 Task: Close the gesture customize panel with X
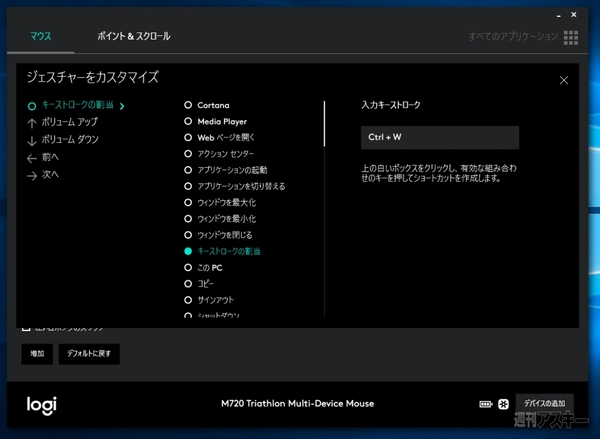pyautogui.click(x=564, y=80)
